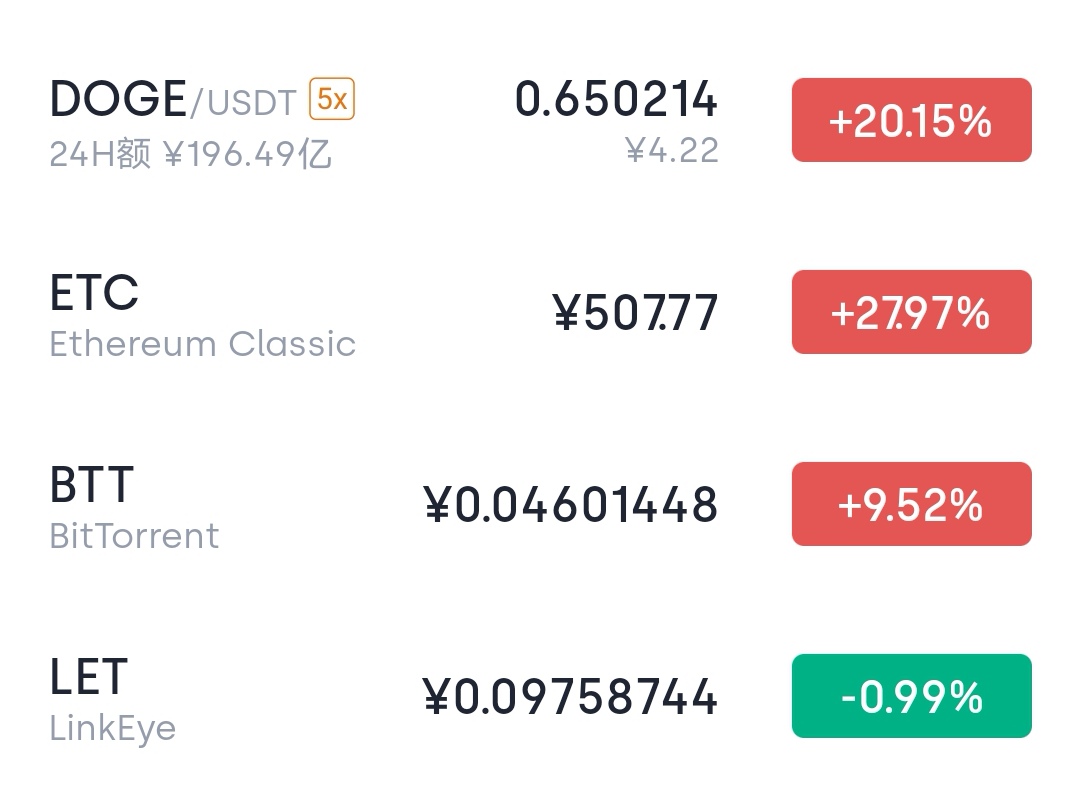Click the LinkEye name label

(x=113, y=728)
